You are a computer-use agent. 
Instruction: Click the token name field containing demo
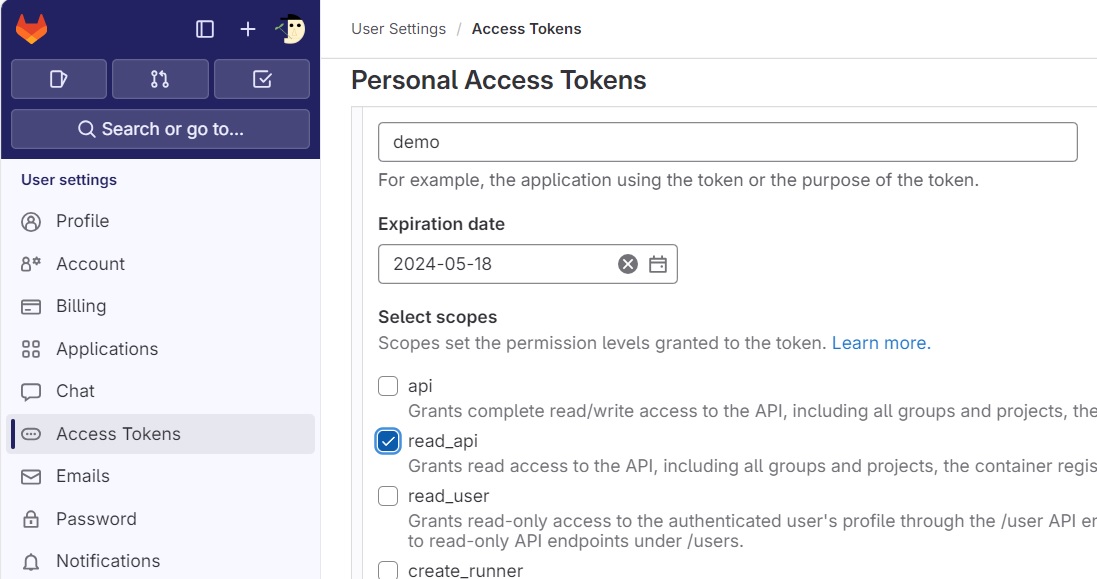(x=727, y=142)
